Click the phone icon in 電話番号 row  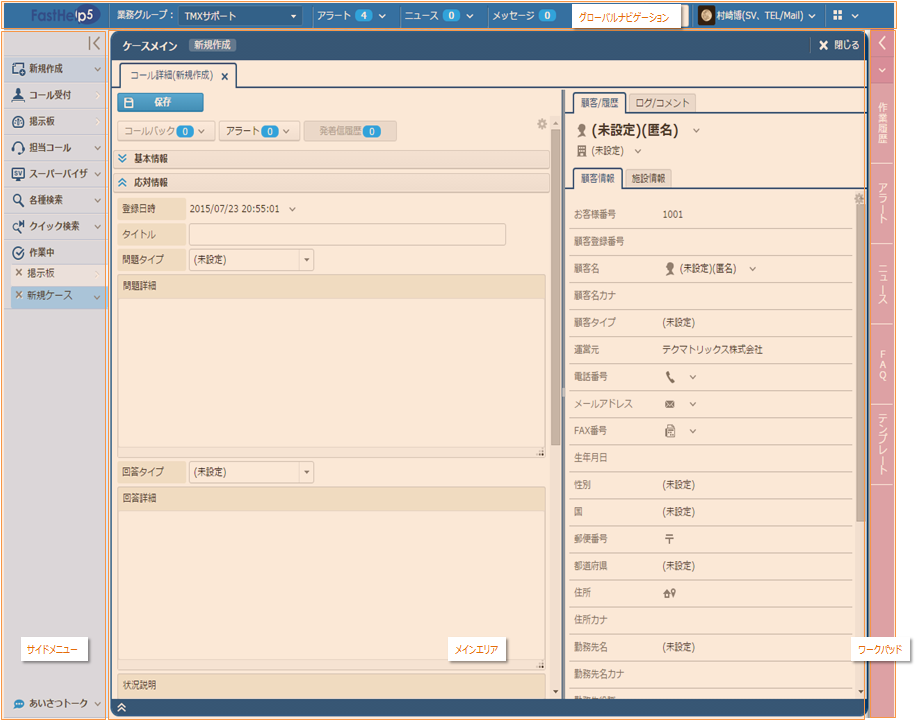(670, 377)
